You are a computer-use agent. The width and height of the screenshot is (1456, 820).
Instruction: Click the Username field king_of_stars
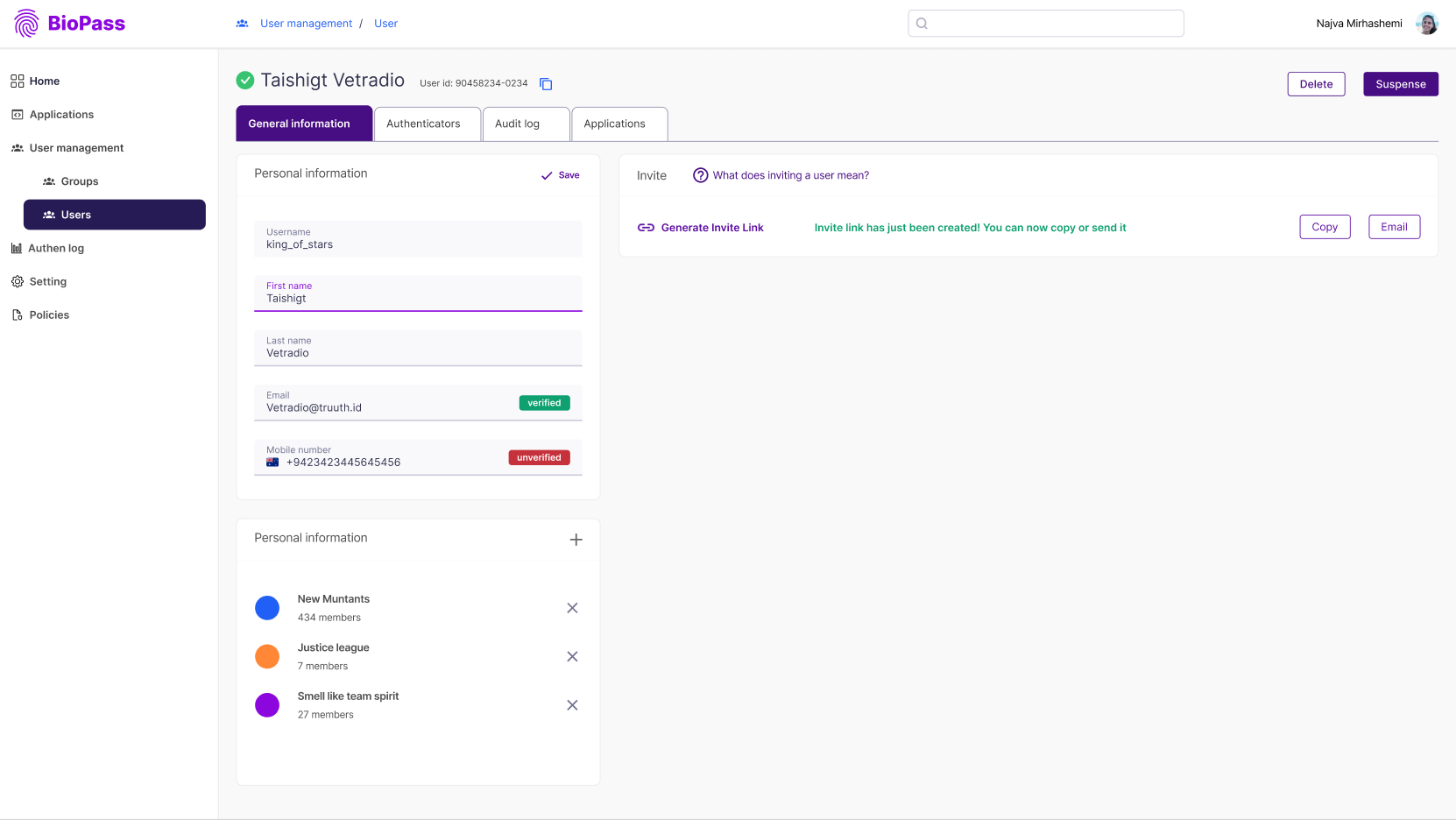418,239
